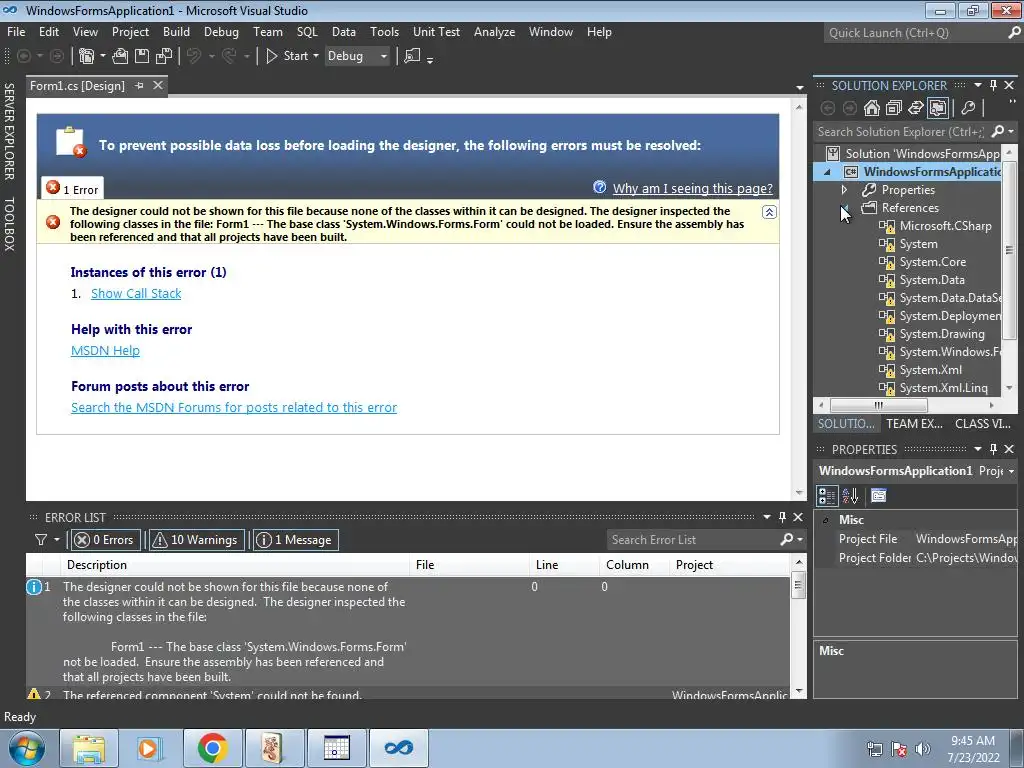Click the Redo toolbar icon
This screenshot has width=1024, height=768.
(x=229, y=56)
